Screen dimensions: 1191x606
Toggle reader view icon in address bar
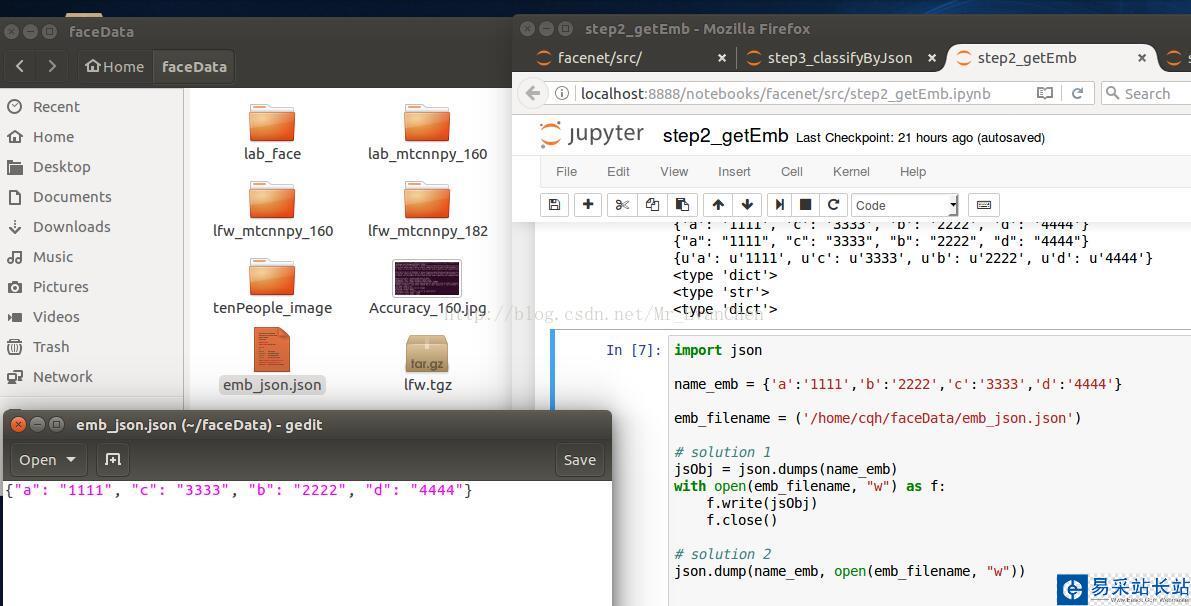[x=1045, y=93]
